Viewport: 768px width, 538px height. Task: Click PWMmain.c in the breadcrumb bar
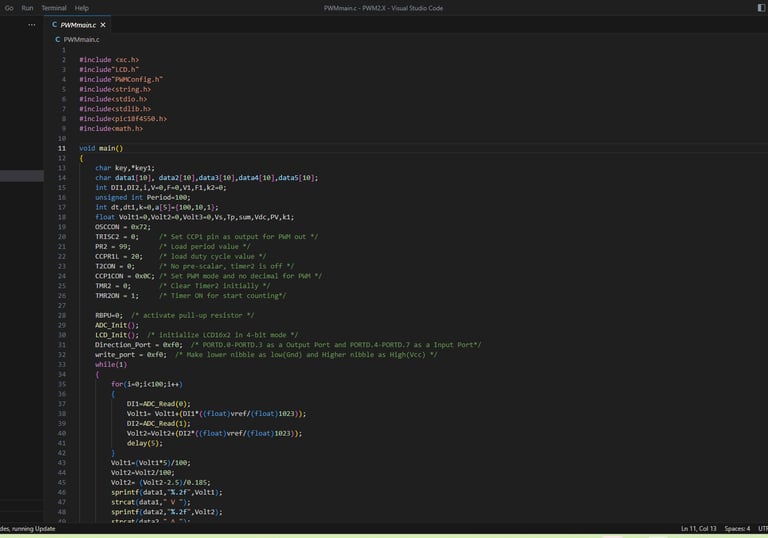(x=81, y=39)
